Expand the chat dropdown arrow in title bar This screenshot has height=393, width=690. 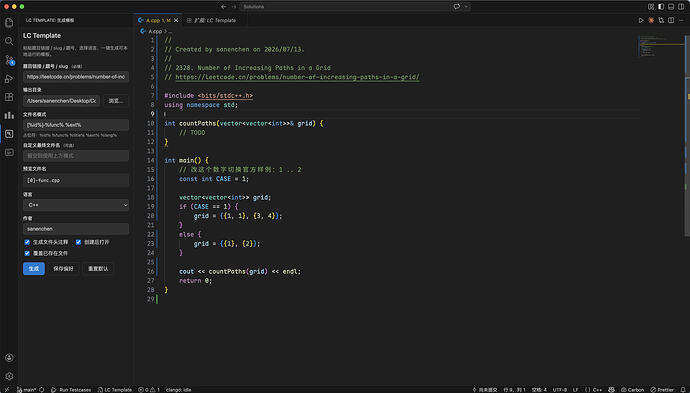click(466, 7)
